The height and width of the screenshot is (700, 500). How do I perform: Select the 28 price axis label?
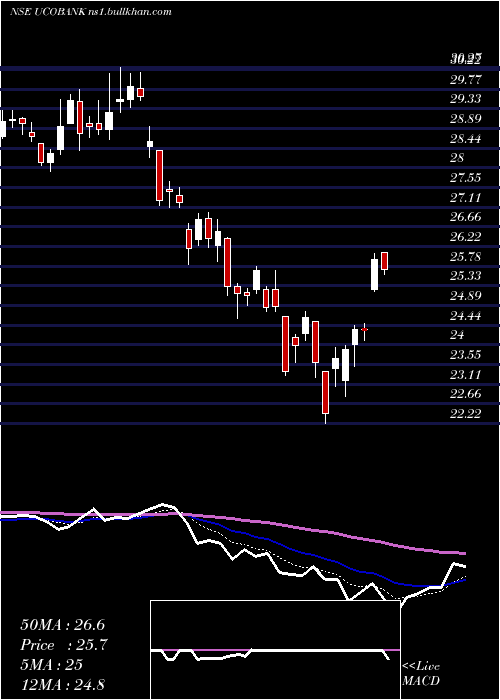point(458,158)
